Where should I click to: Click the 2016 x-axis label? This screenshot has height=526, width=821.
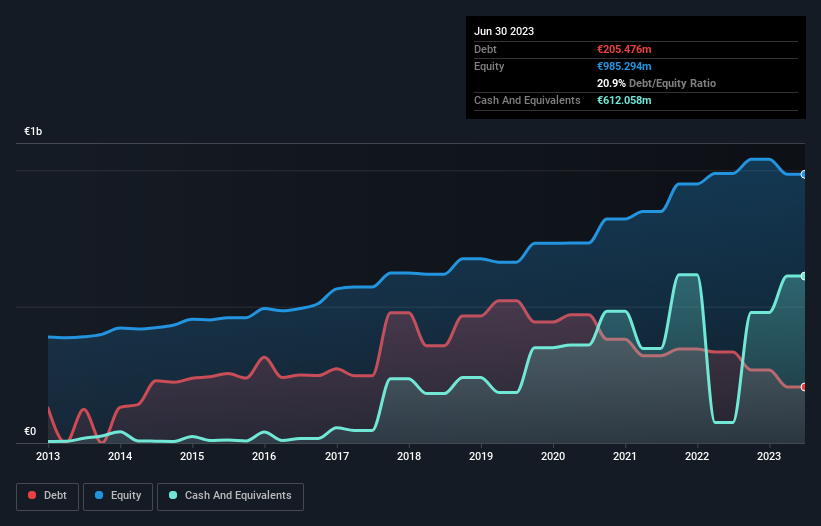tap(264, 456)
